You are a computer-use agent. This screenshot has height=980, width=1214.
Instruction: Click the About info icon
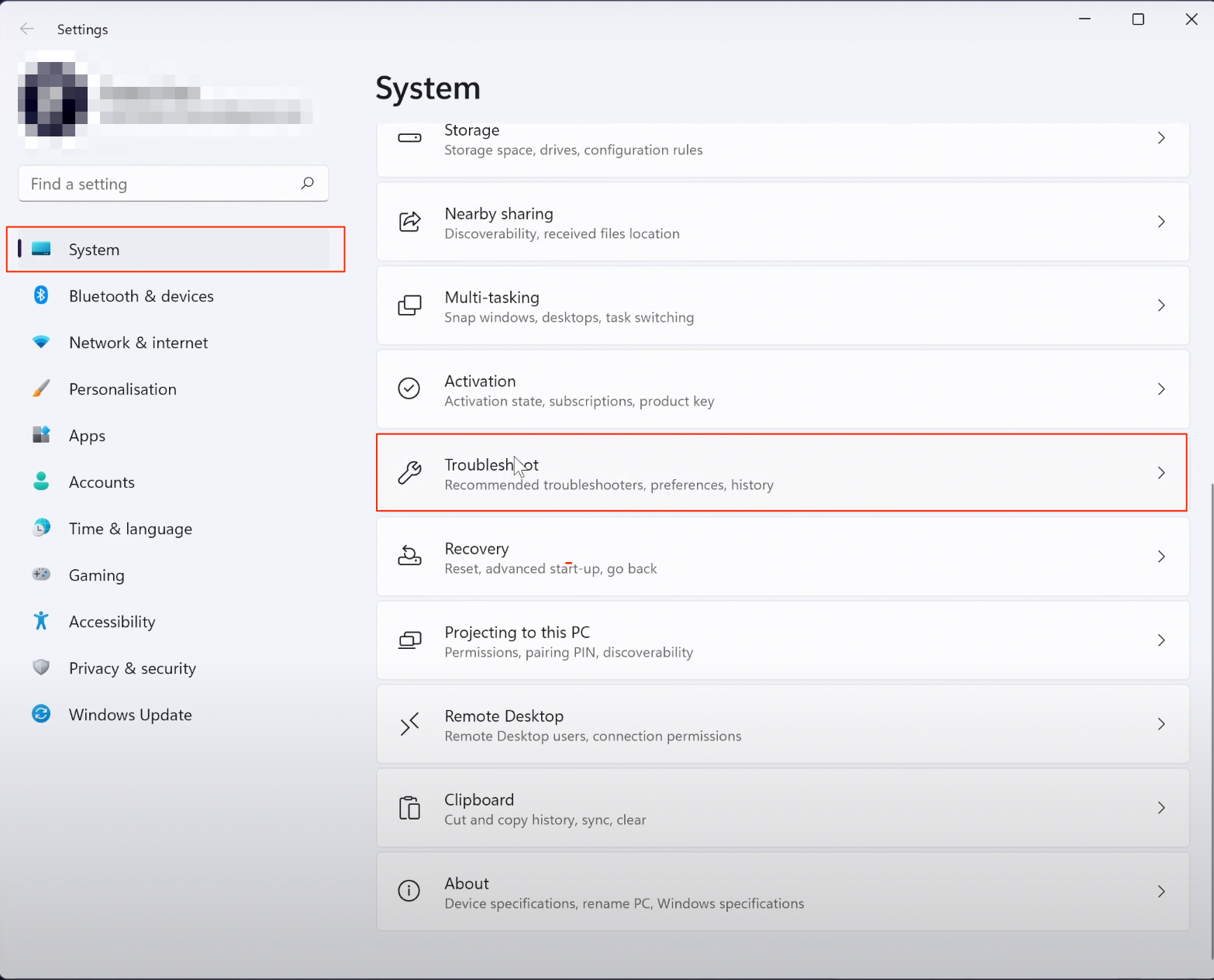click(x=409, y=891)
